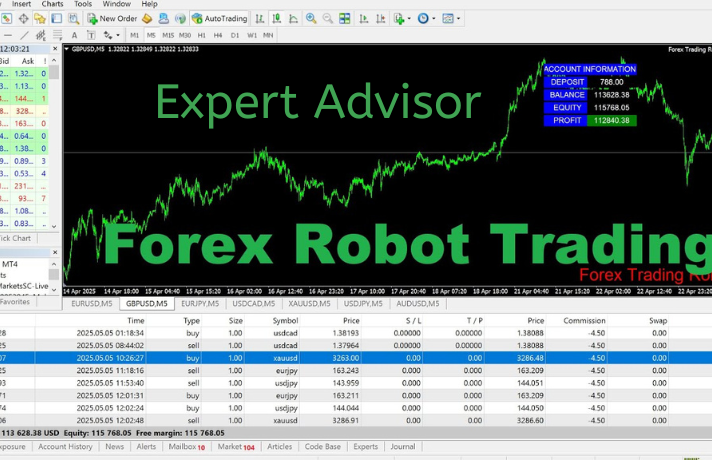Close the Market Watch panel
Image resolution: width=712 pixels, height=460 pixels.
tap(55, 49)
